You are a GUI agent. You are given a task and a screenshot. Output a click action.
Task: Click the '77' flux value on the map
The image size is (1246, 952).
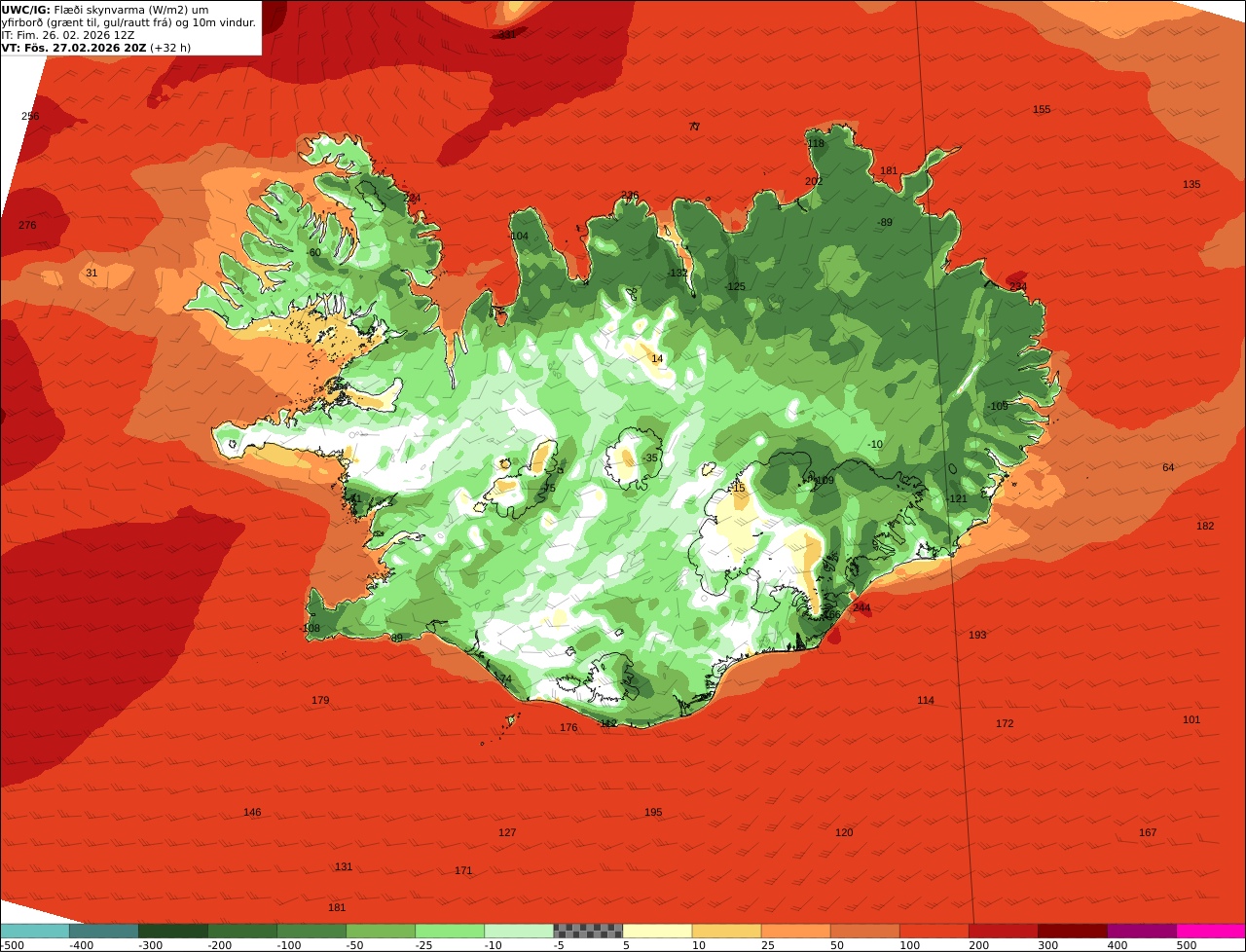pyautogui.click(x=694, y=127)
